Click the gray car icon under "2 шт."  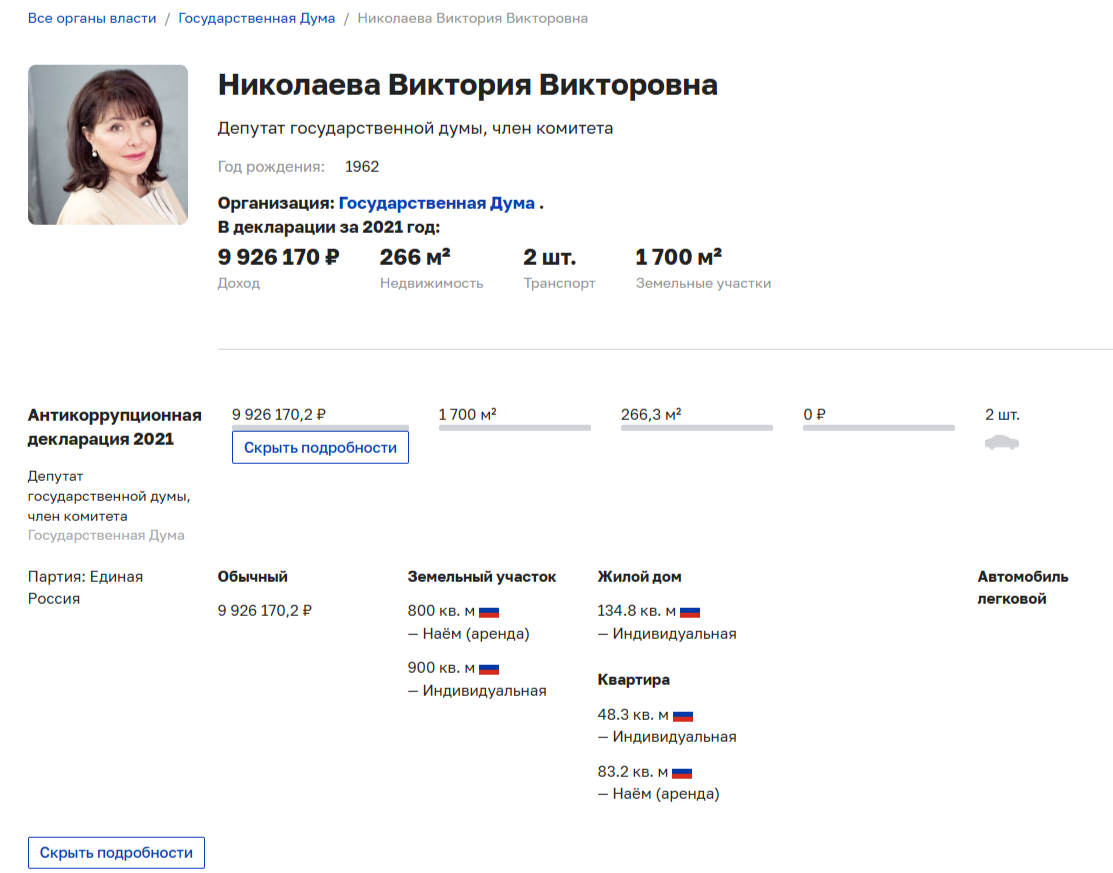pos(1002,443)
